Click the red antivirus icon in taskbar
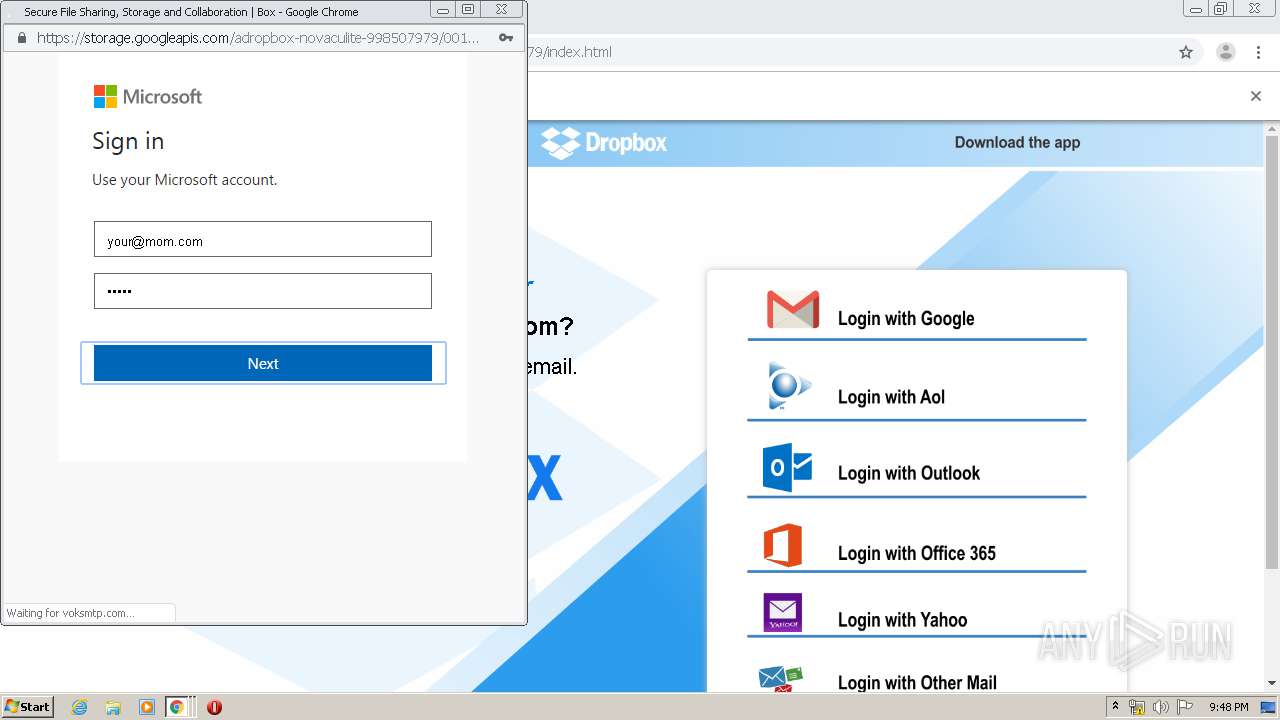Image resolution: width=1280 pixels, height=720 pixels. (x=214, y=707)
